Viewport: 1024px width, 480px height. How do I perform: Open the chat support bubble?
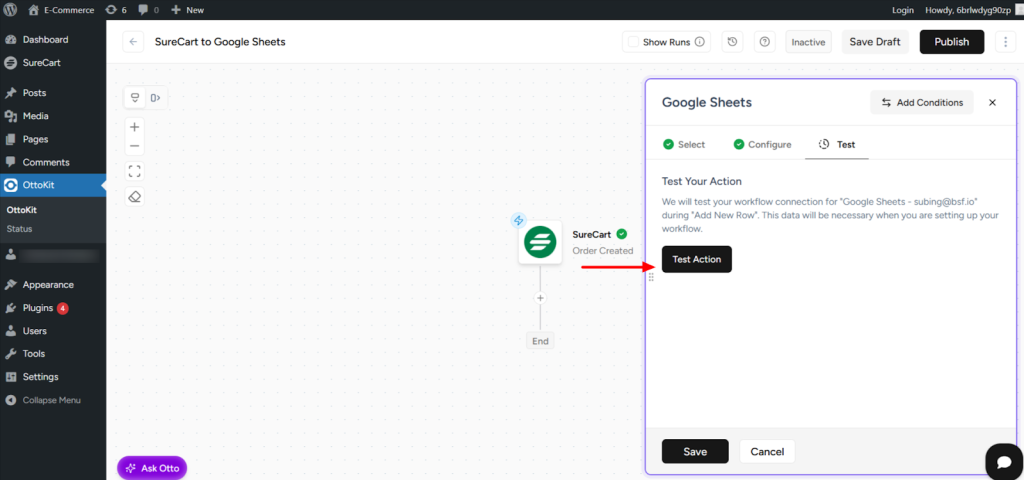[1002, 460]
